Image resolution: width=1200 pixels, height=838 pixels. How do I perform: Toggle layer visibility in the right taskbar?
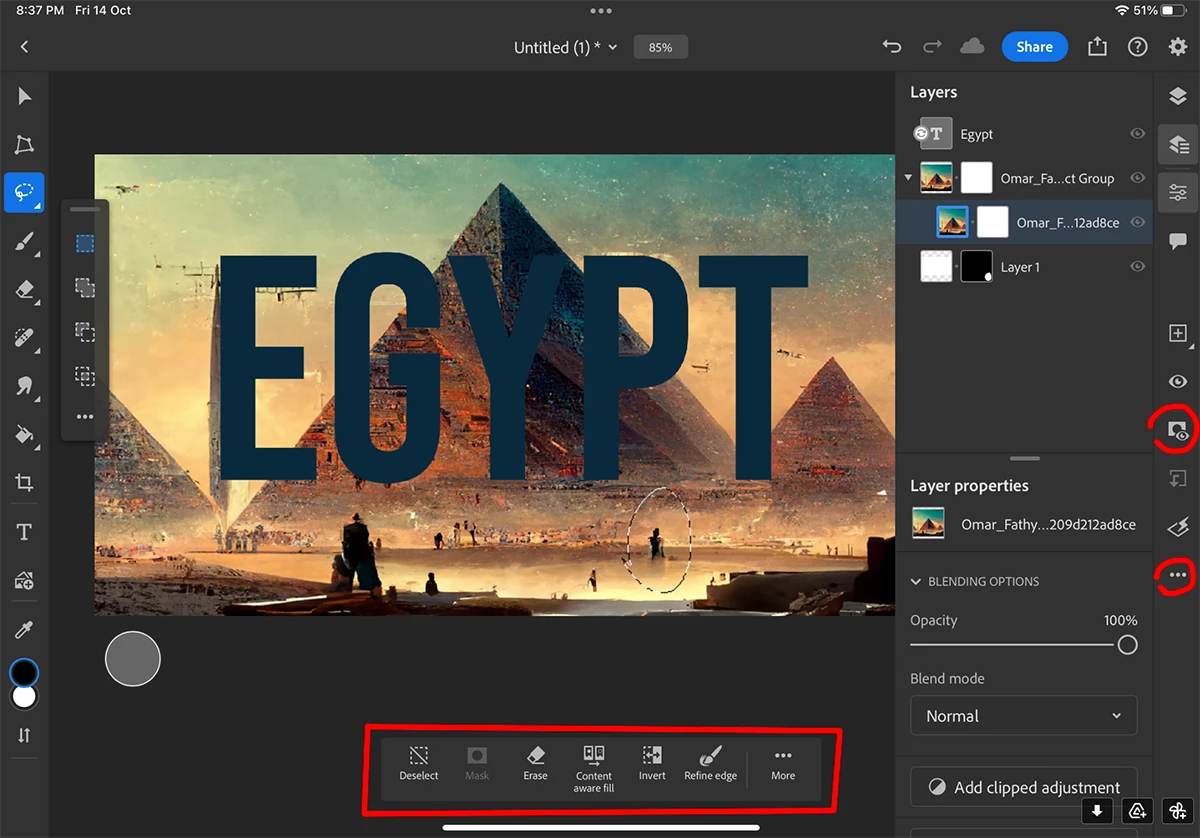click(1178, 381)
